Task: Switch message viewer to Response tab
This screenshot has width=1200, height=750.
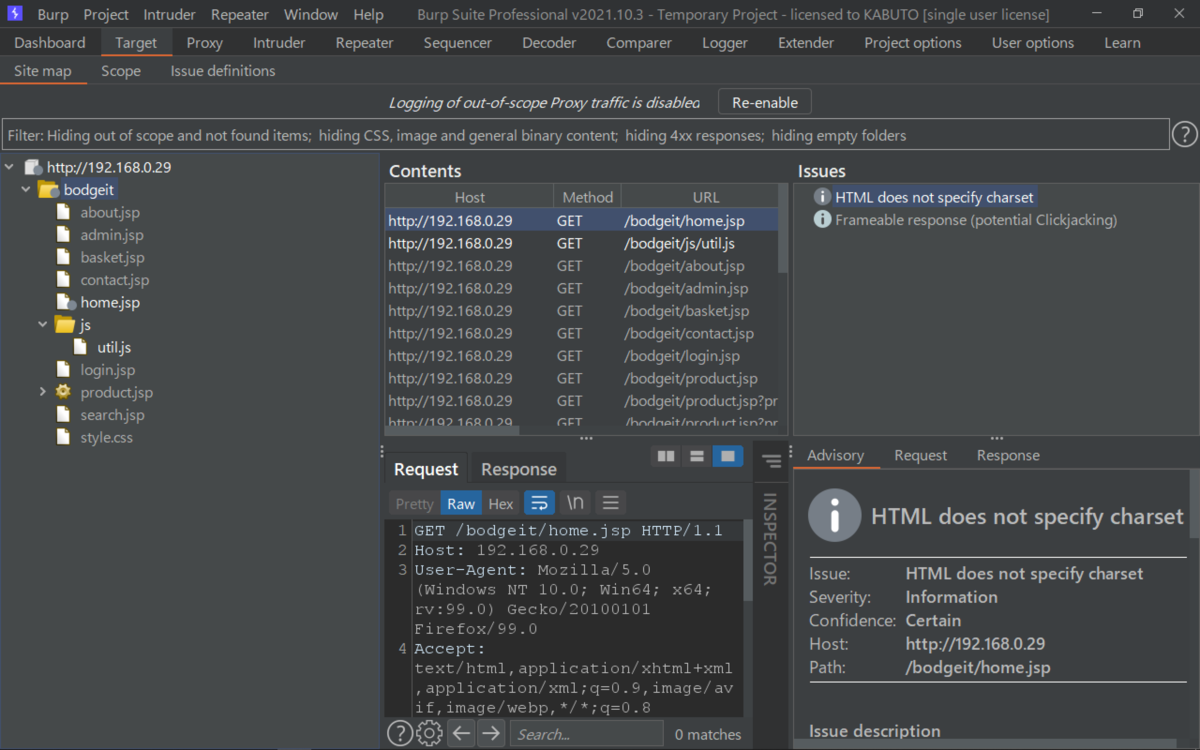Action: tap(519, 469)
